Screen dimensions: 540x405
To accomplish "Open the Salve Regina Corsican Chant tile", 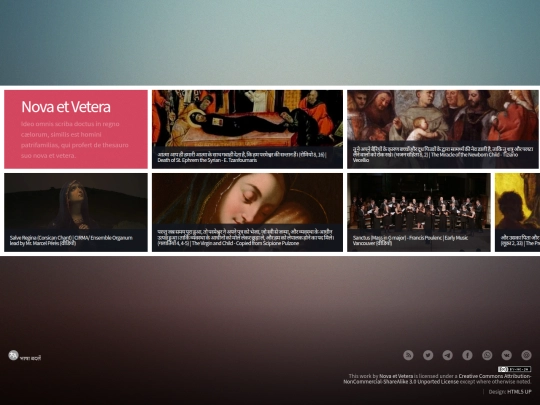I will (x=76, y=212).
